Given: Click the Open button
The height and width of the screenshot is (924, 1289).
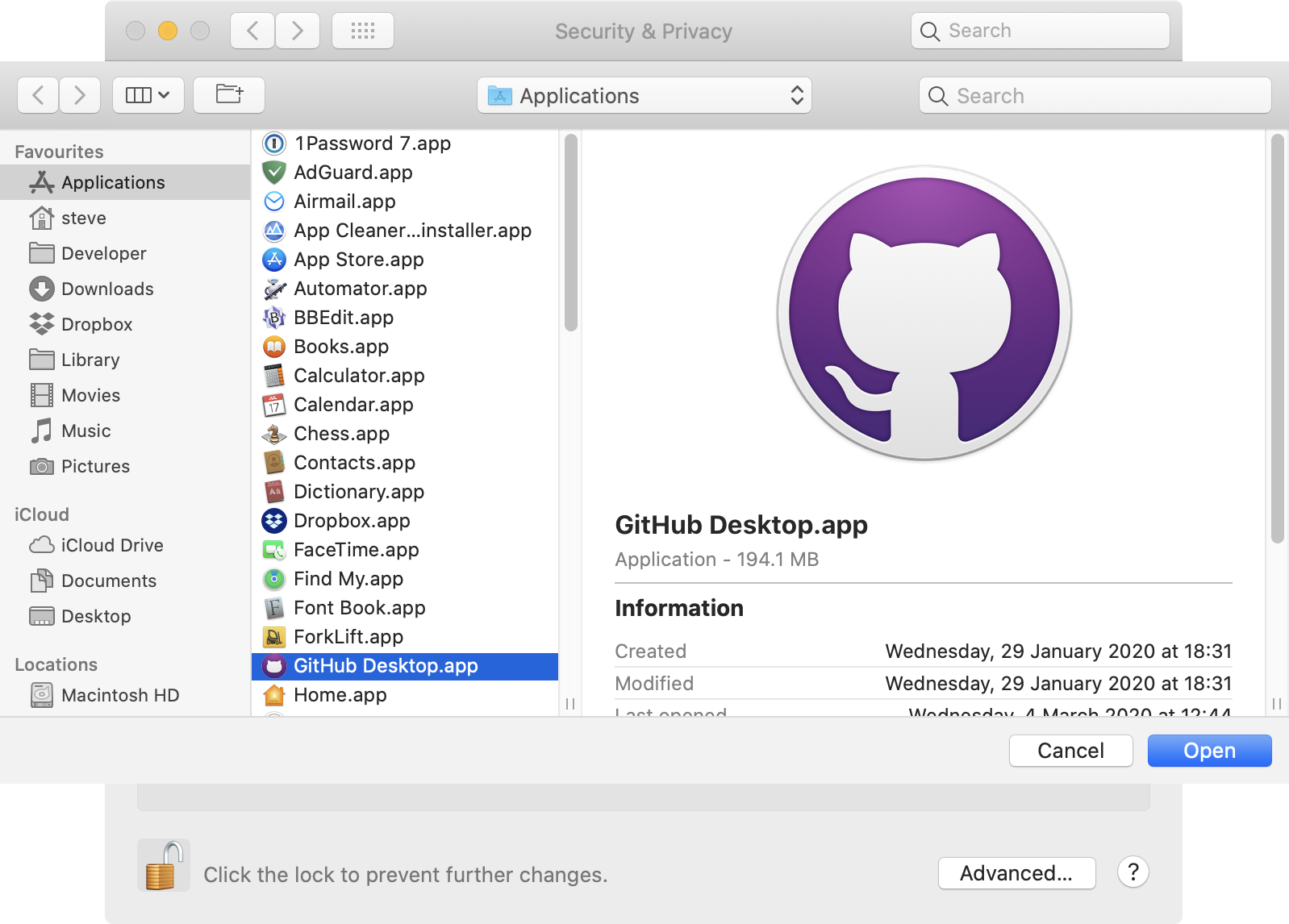Looking at the screenshot, I should pyautogui.click(x=1209, y=751).
